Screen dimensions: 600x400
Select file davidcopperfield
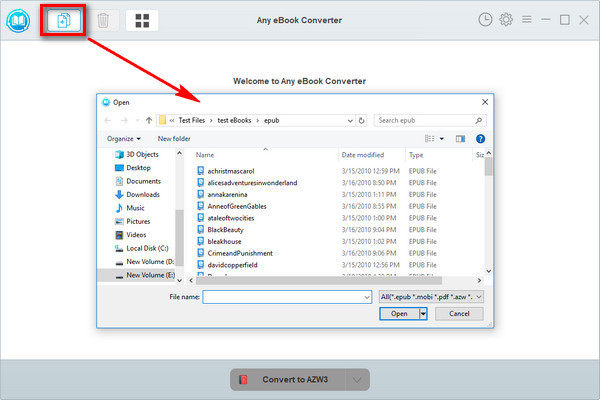tap(232, 265)
